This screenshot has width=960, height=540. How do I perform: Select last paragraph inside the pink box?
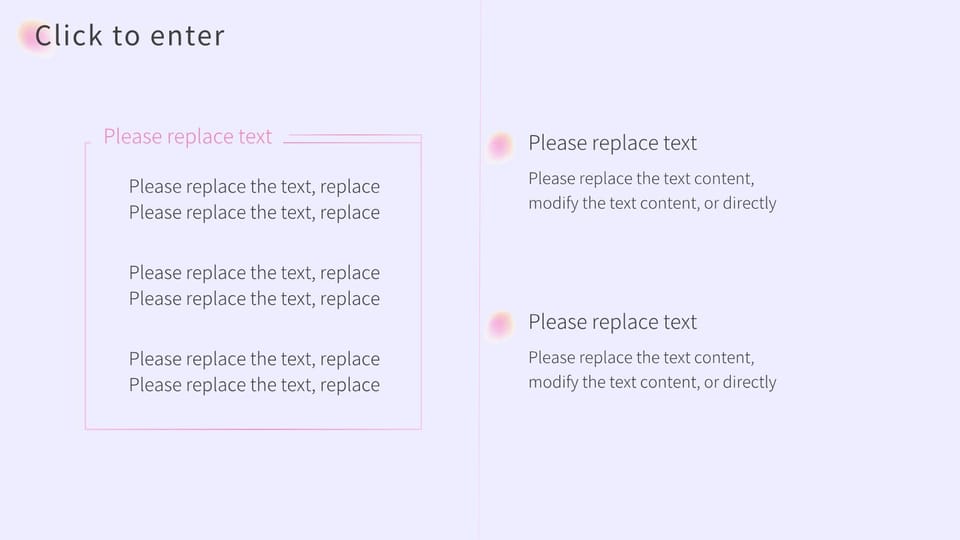pyautogui.click(x=254, y=372)
